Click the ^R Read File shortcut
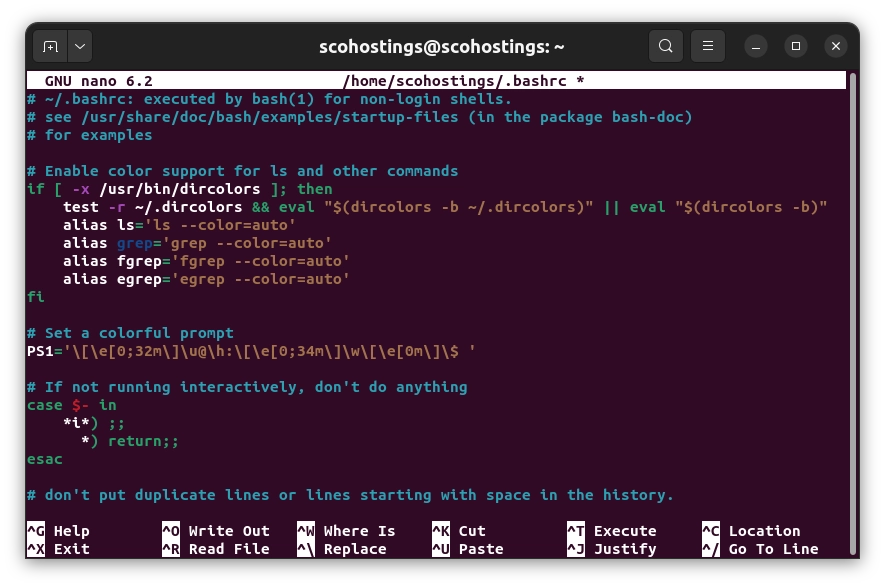 coord(216,549)
